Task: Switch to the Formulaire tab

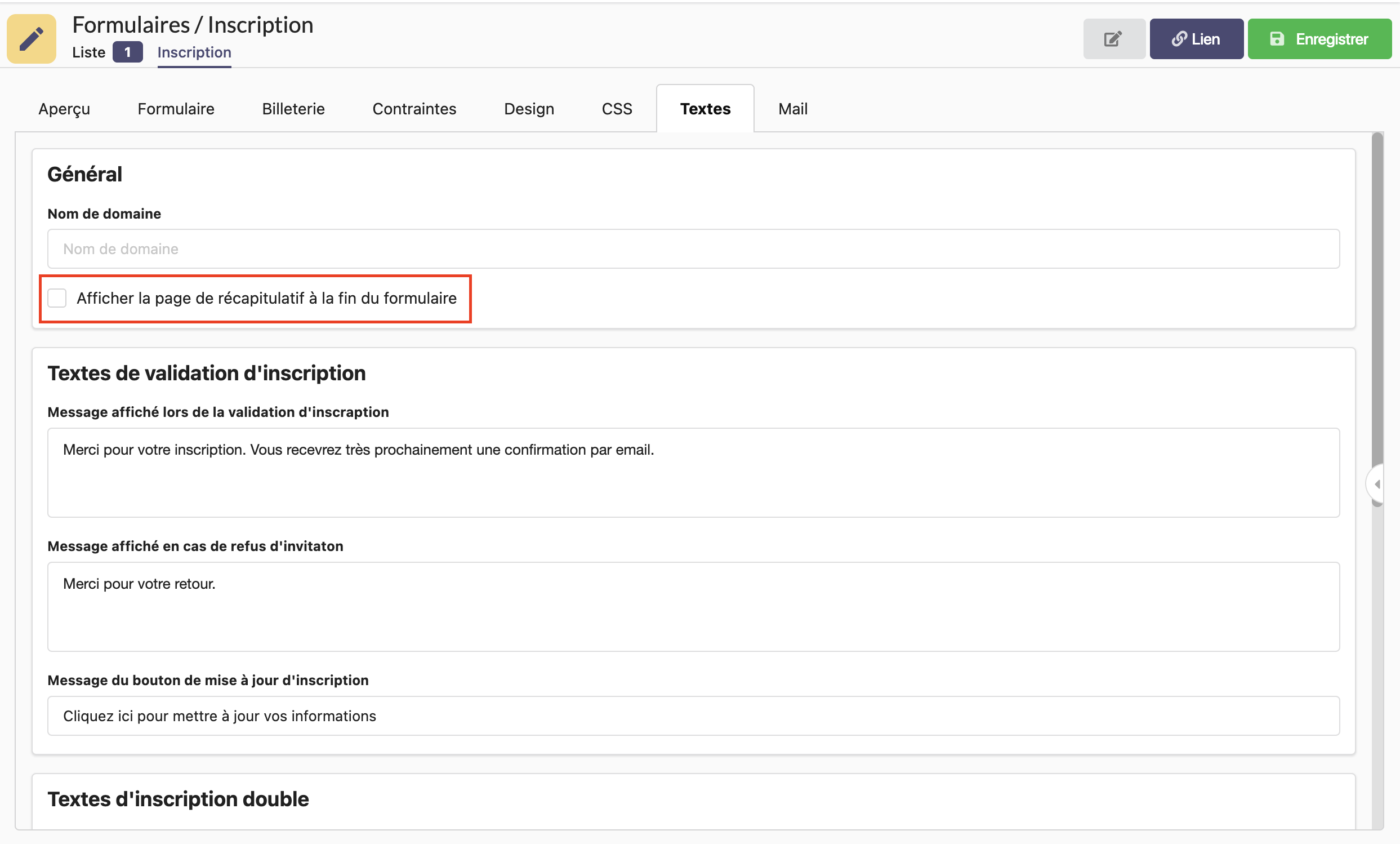Action: click(176, 109)
